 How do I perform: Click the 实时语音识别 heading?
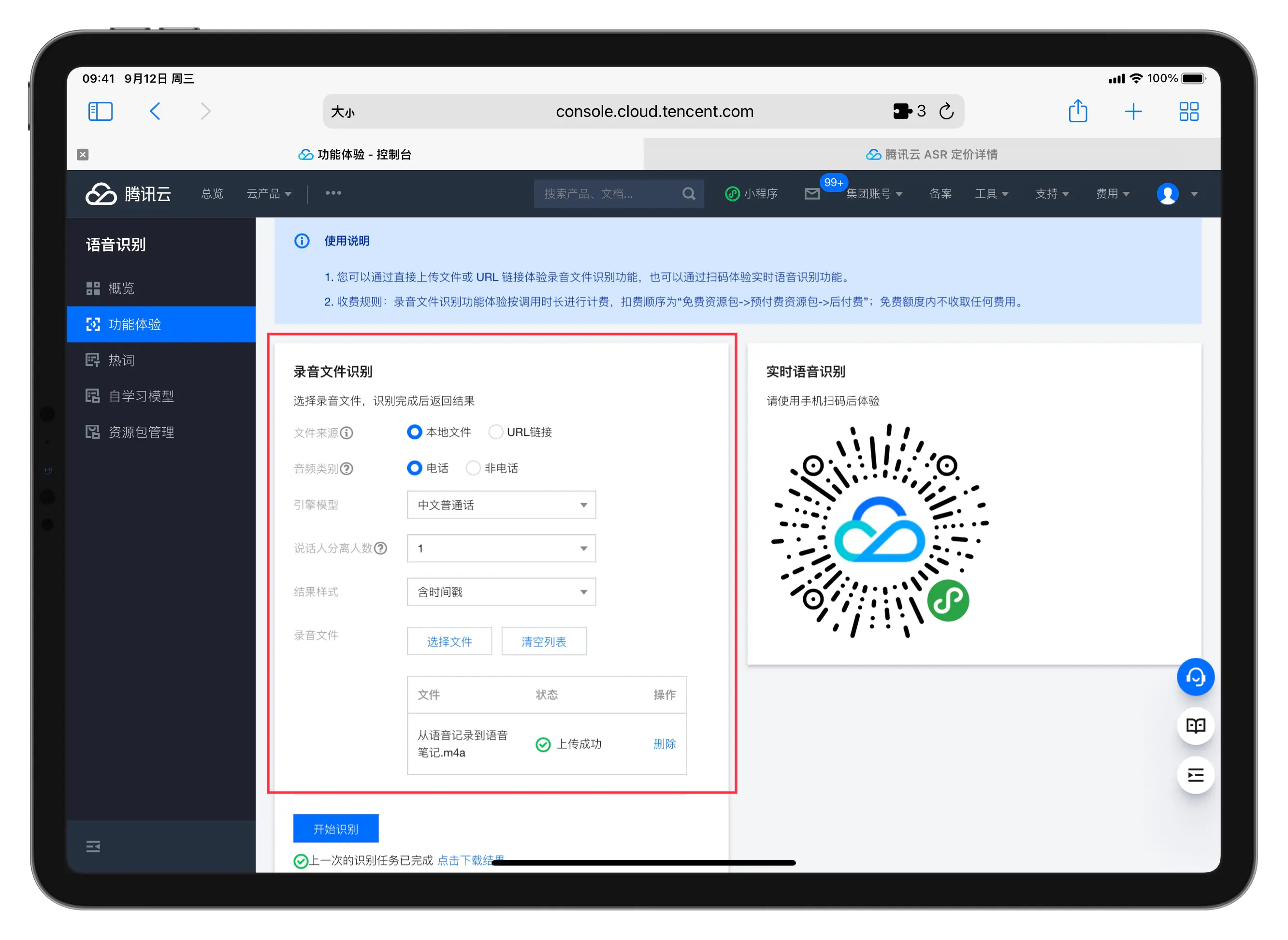[806, 372]
